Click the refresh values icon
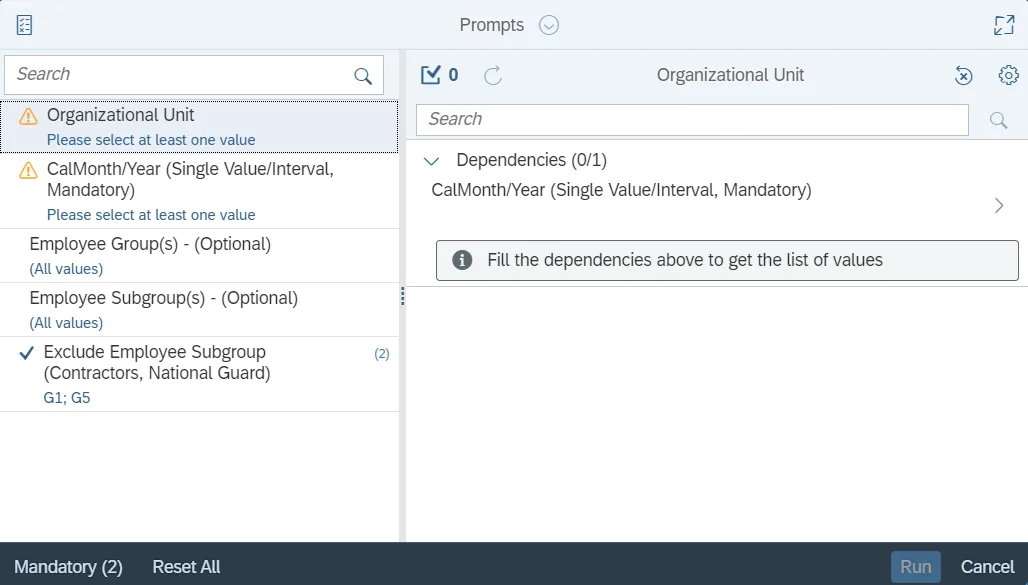Screen dimensions: 1028x585 pos(493,75)
